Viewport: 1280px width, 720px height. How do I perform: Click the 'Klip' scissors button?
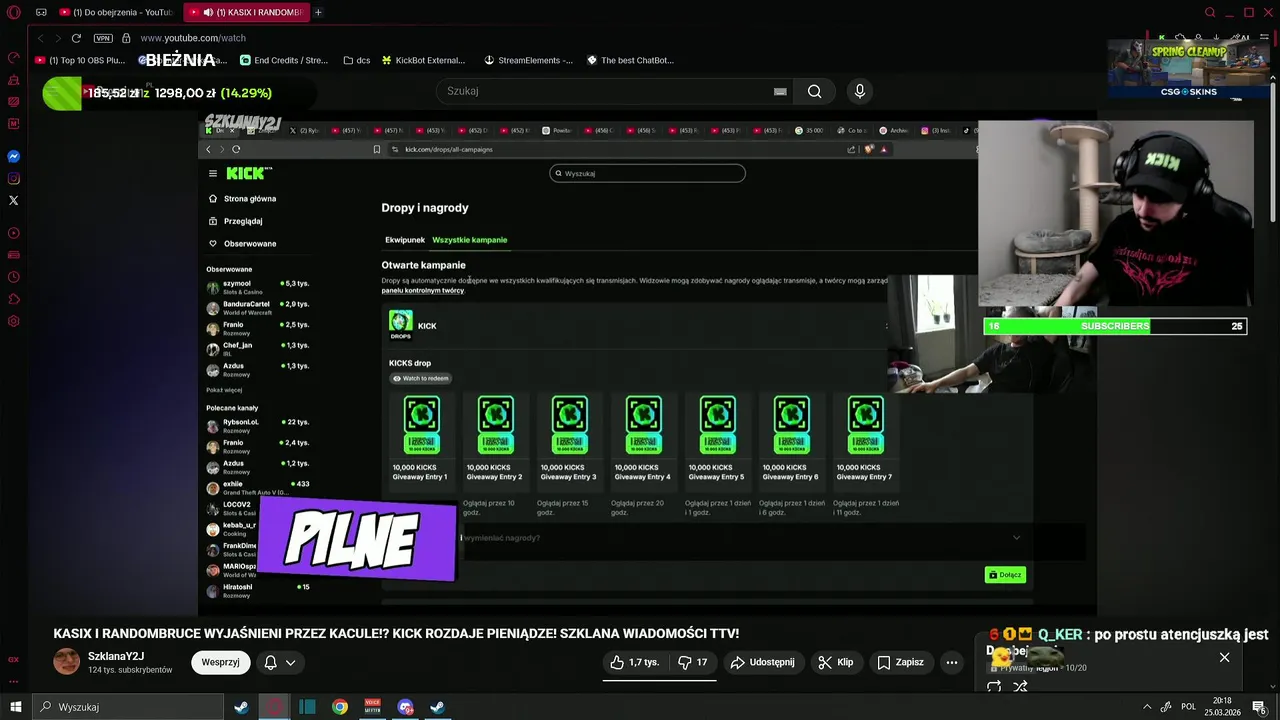click(x=835, y=662)
